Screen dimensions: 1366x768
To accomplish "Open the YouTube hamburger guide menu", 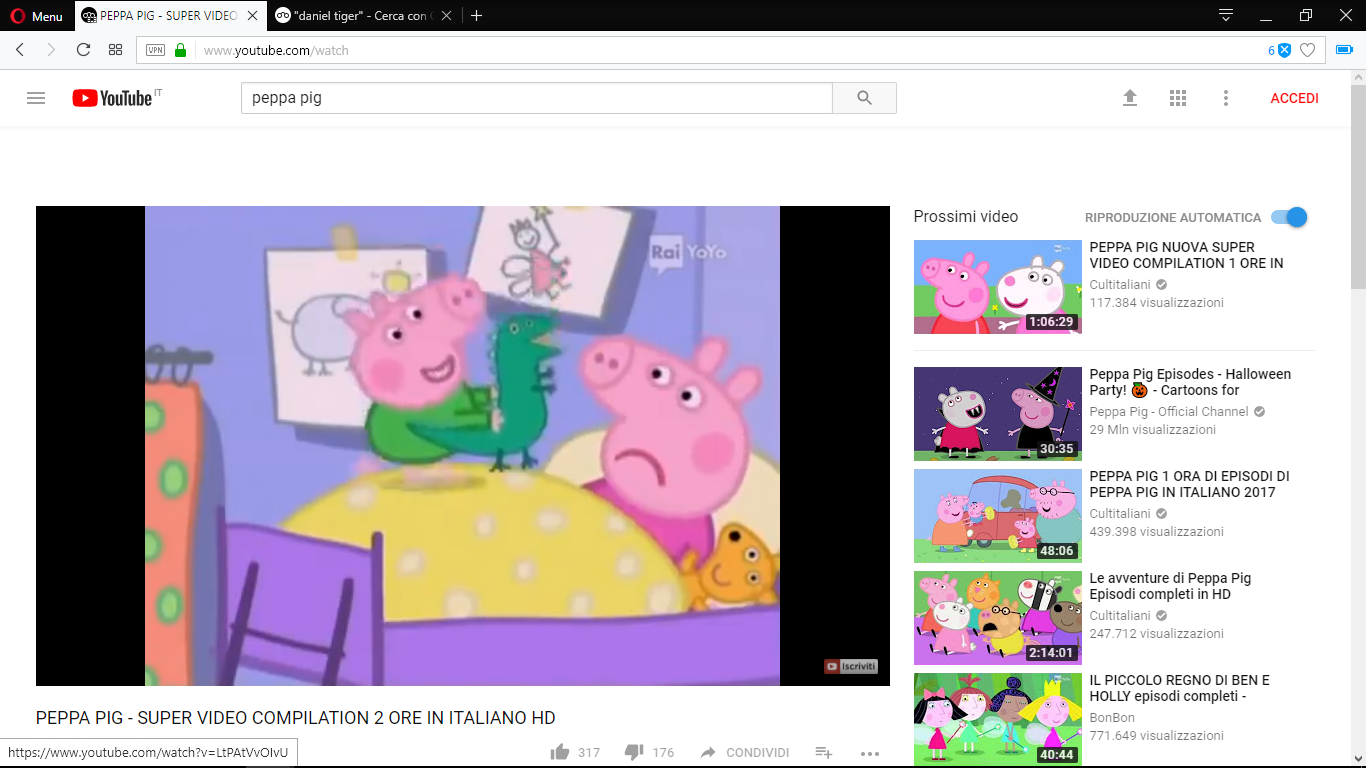I will point(36,98).
